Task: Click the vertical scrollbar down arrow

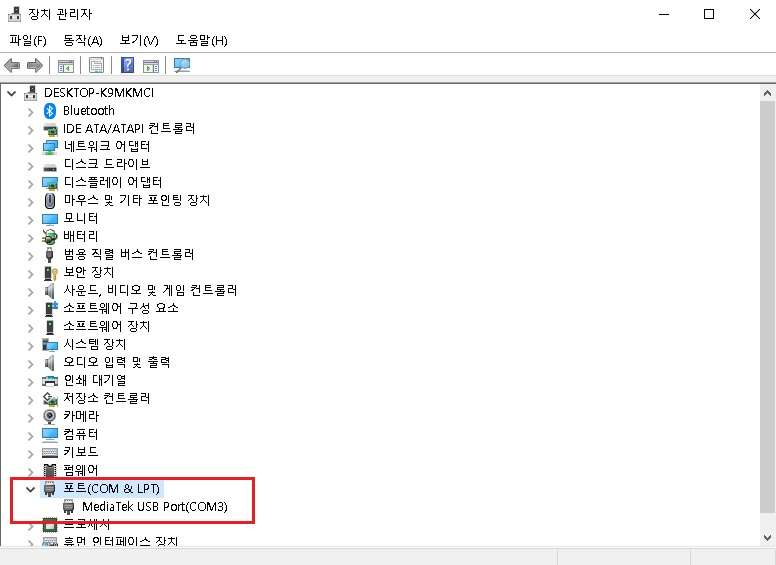Action: click(x=767, y=539)
